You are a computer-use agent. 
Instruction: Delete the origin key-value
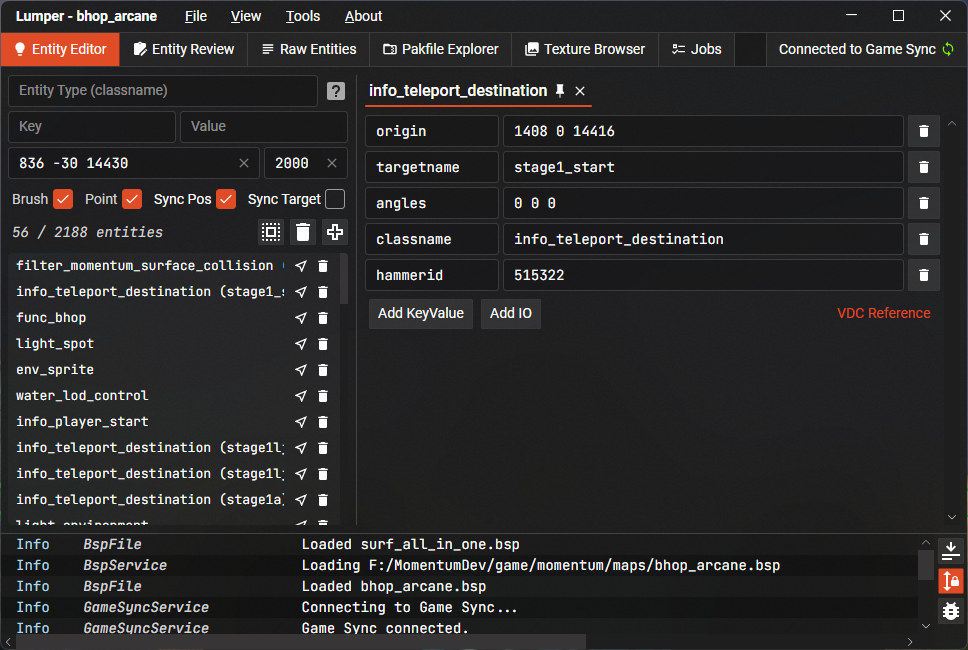click(x=924, y=131)
